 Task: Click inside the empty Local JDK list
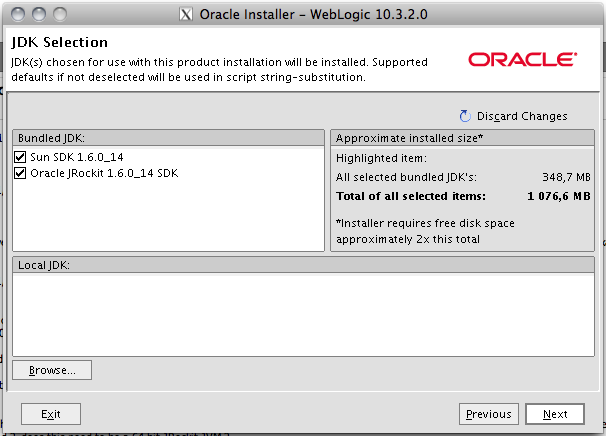point(303,314)
